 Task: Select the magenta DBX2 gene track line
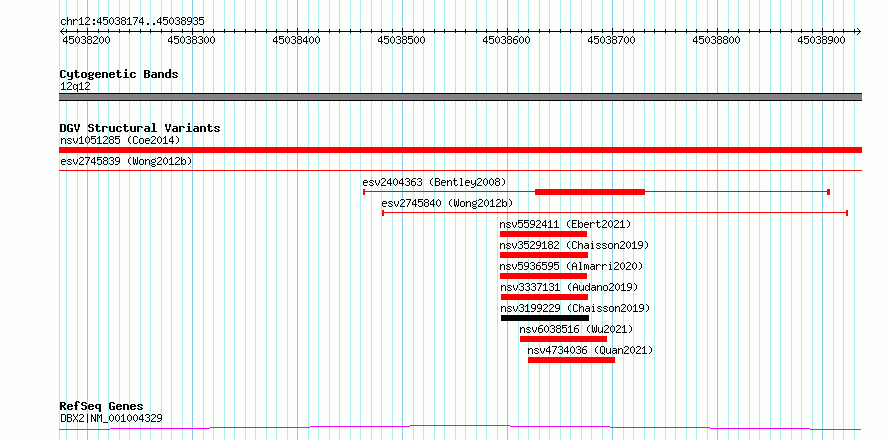pyautogui.click(x=460, y=428)
